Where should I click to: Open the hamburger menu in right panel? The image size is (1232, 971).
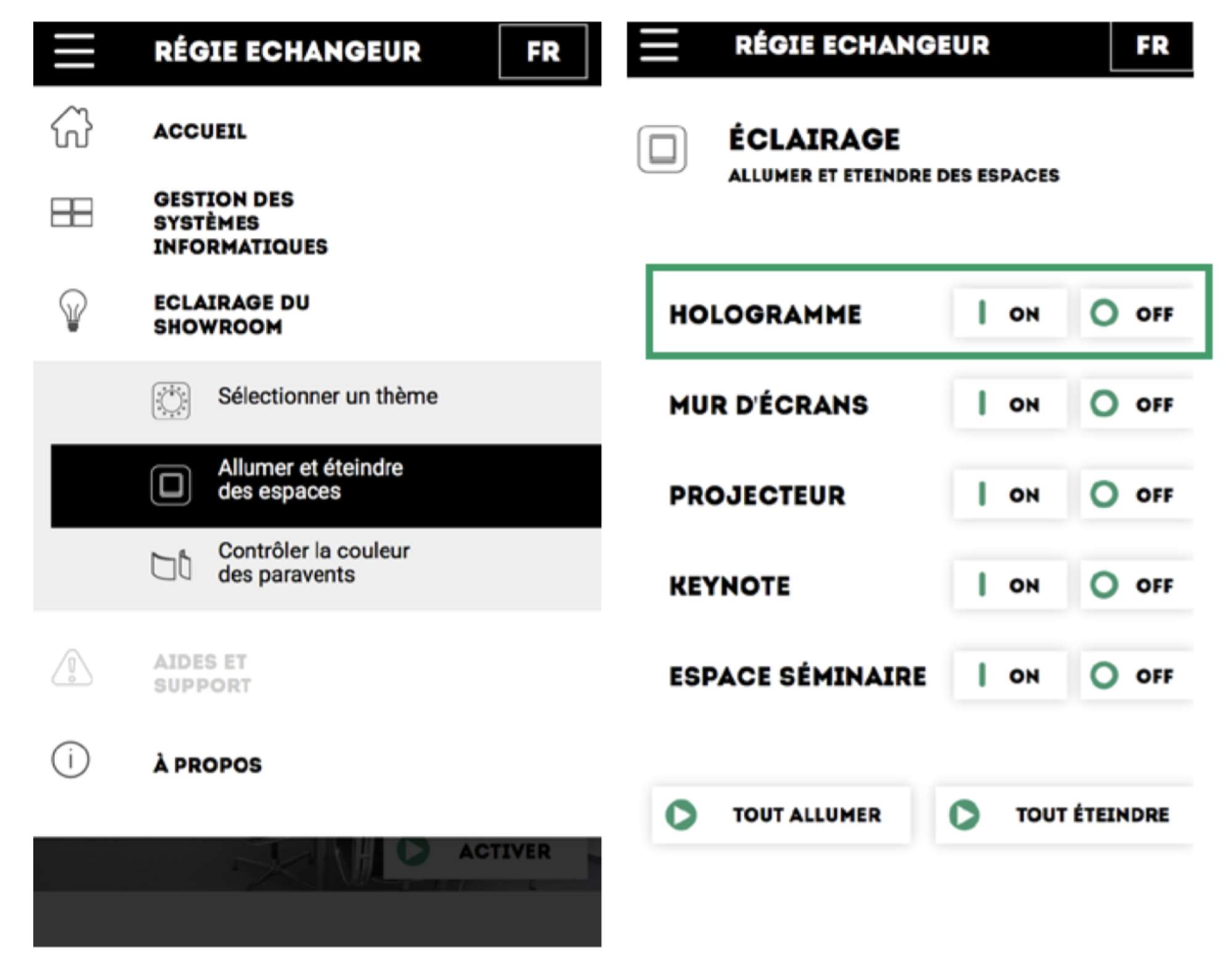tap(659, 45)
